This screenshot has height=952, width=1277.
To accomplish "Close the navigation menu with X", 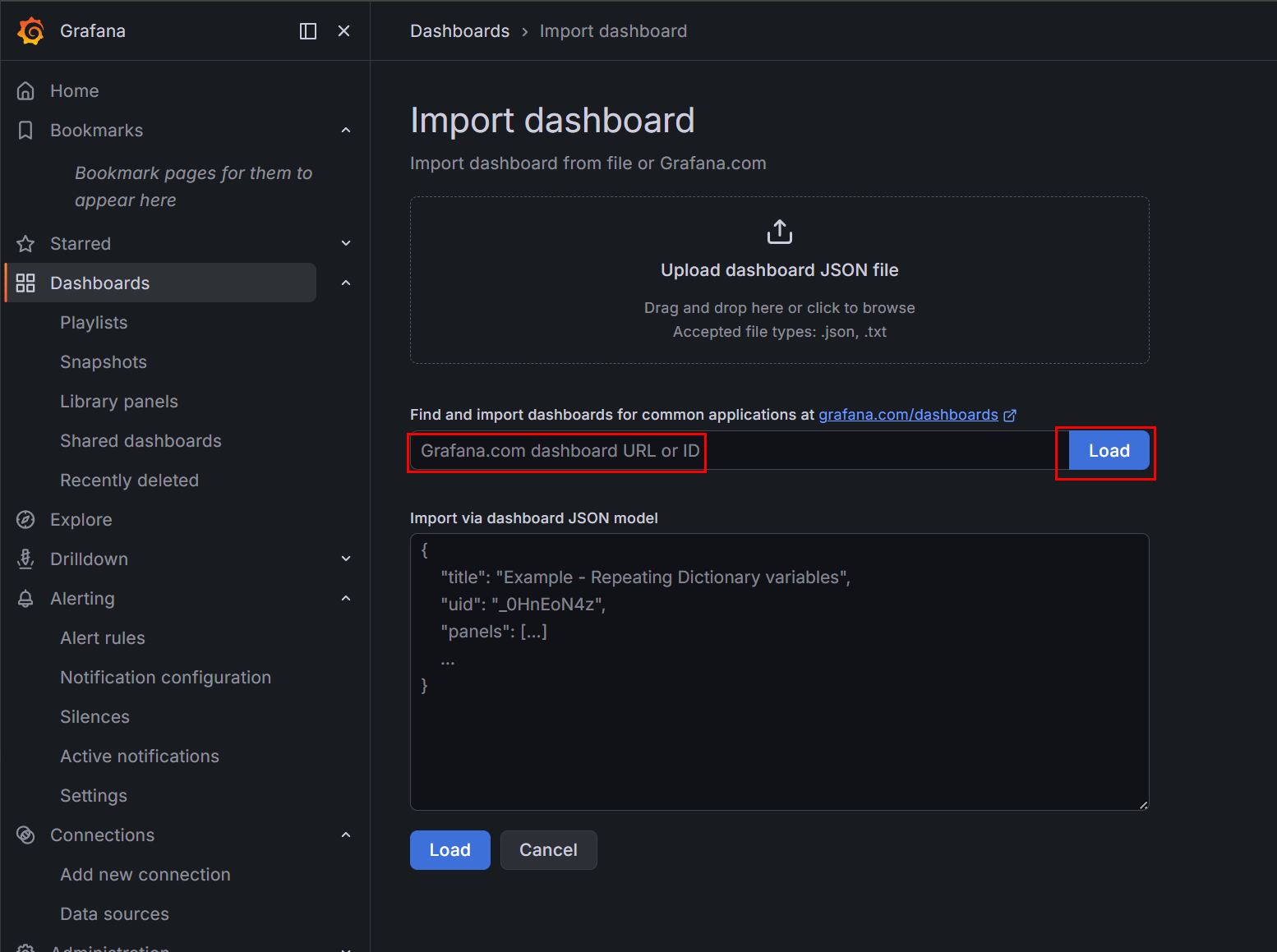I will pyautogui.click(x=344, y=31).
